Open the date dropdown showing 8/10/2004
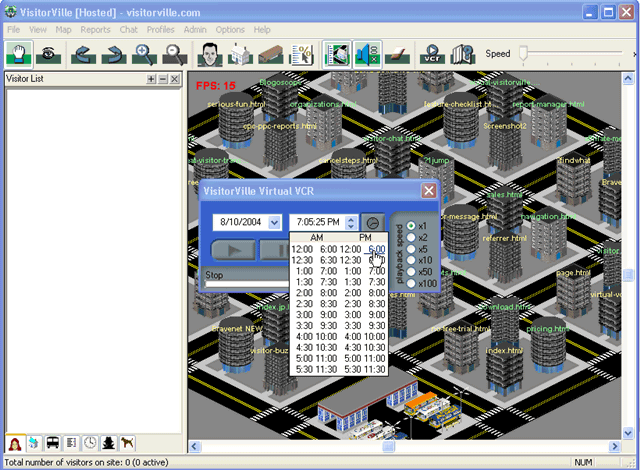 click(273, 222)
